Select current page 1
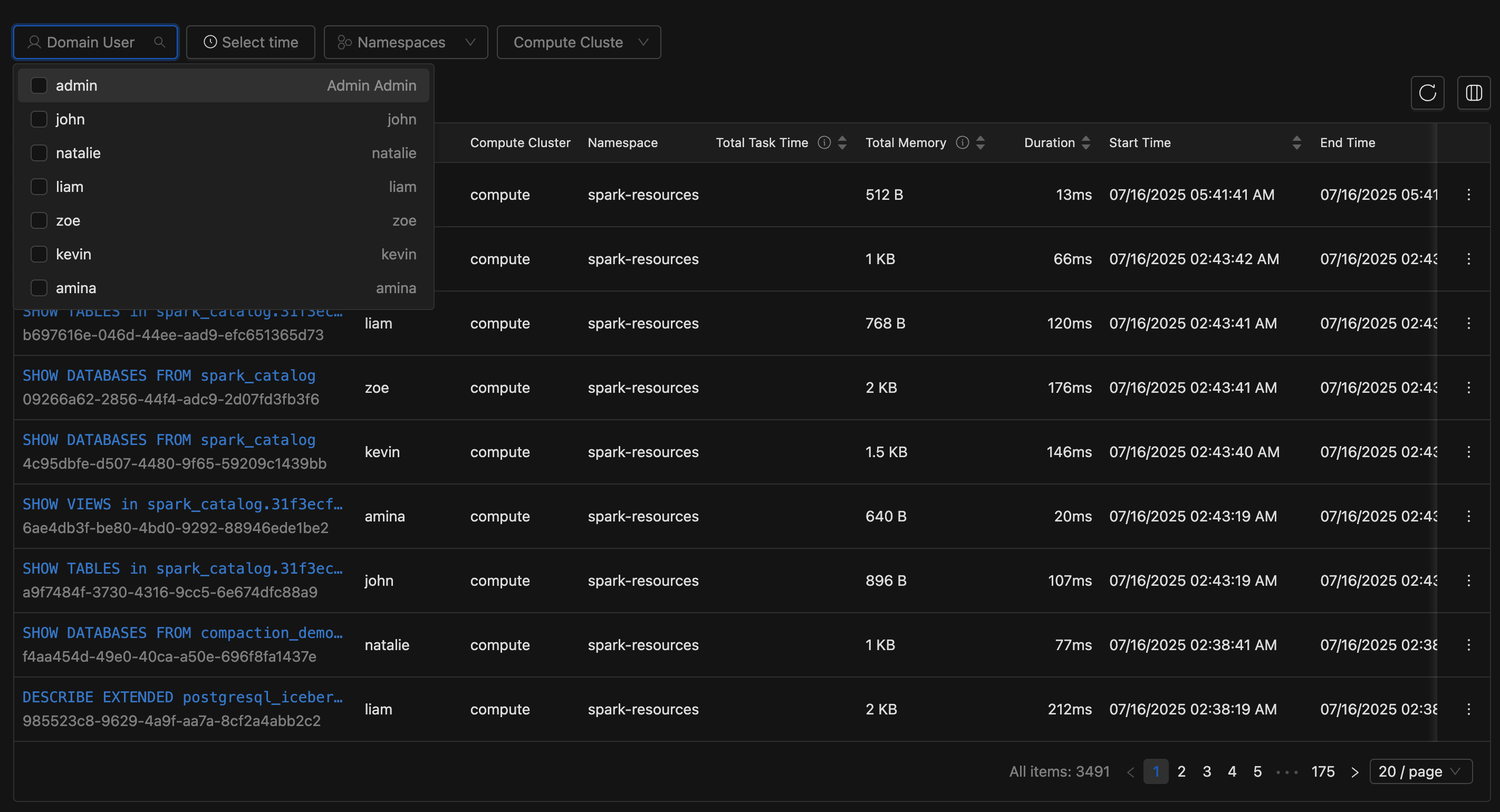The height and width of the screenshot is (812, 1500). click(x=1156, y=772)
